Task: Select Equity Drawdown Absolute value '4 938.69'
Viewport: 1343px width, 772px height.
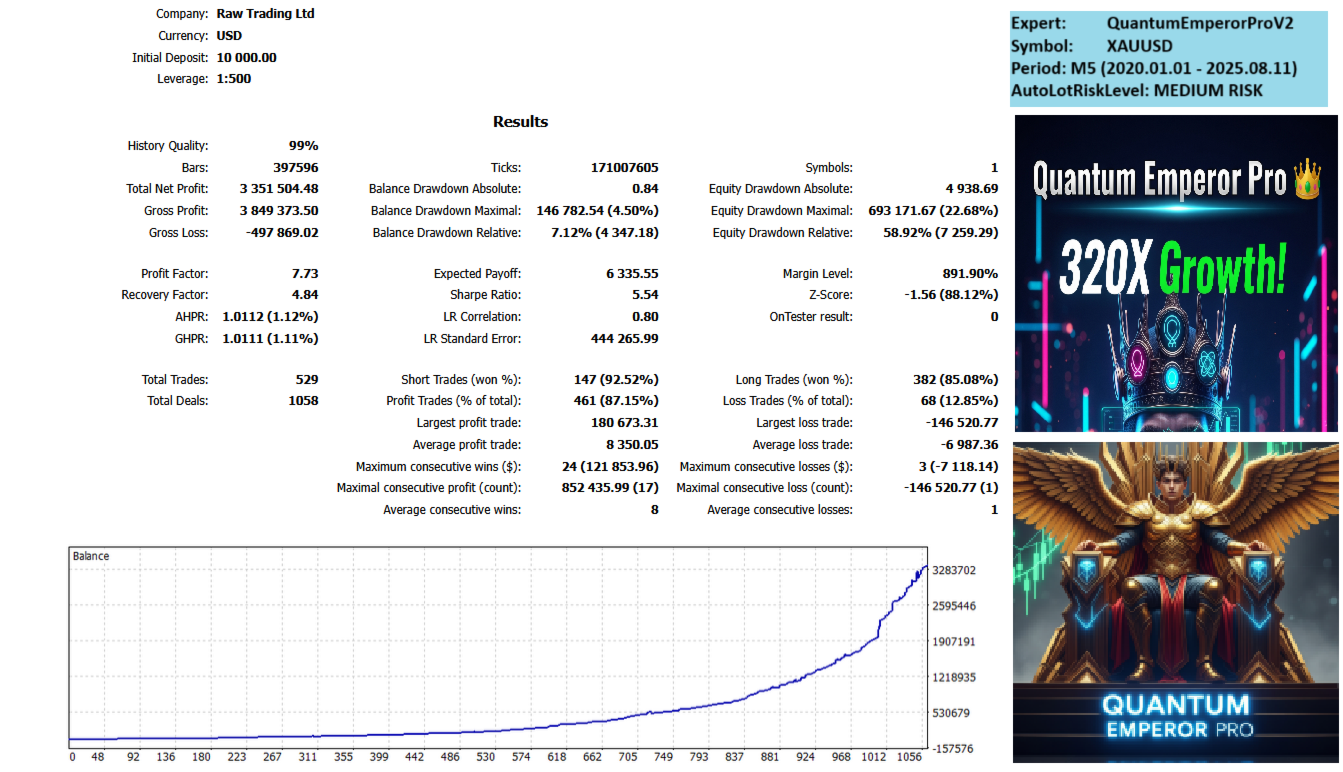Action: (971, 189)
